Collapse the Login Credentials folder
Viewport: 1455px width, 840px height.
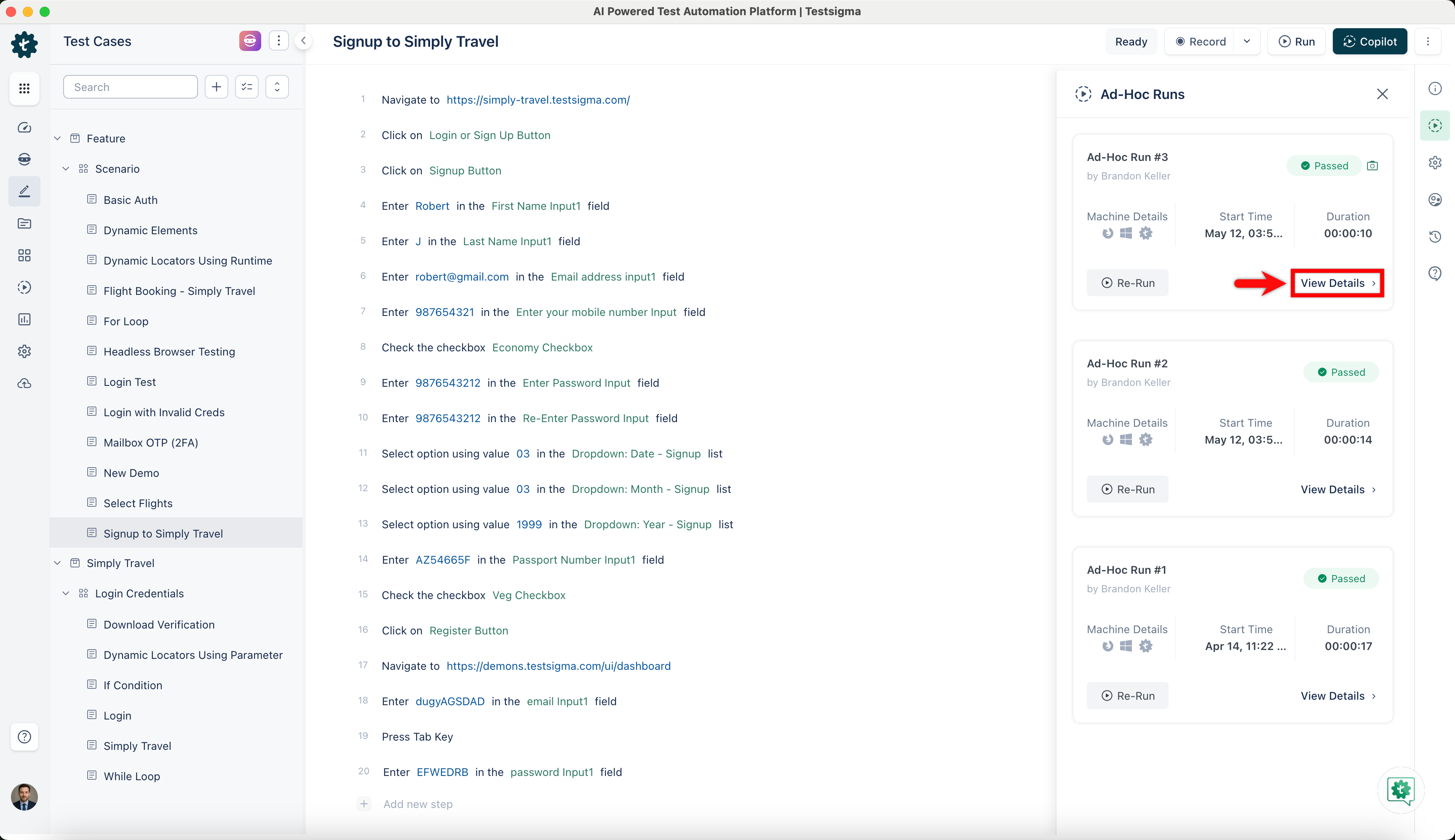pyautogui.click(x=66, y=594)
